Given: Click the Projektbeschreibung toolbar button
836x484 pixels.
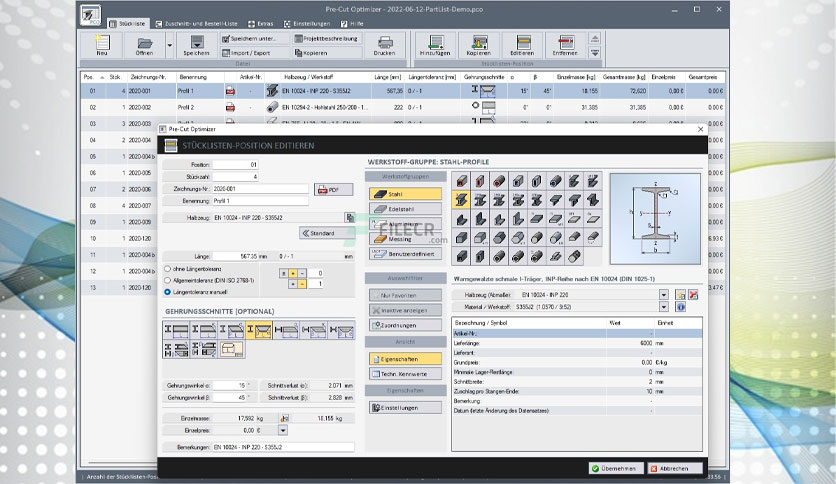Looking at the screenshot, I should (327, 39).
